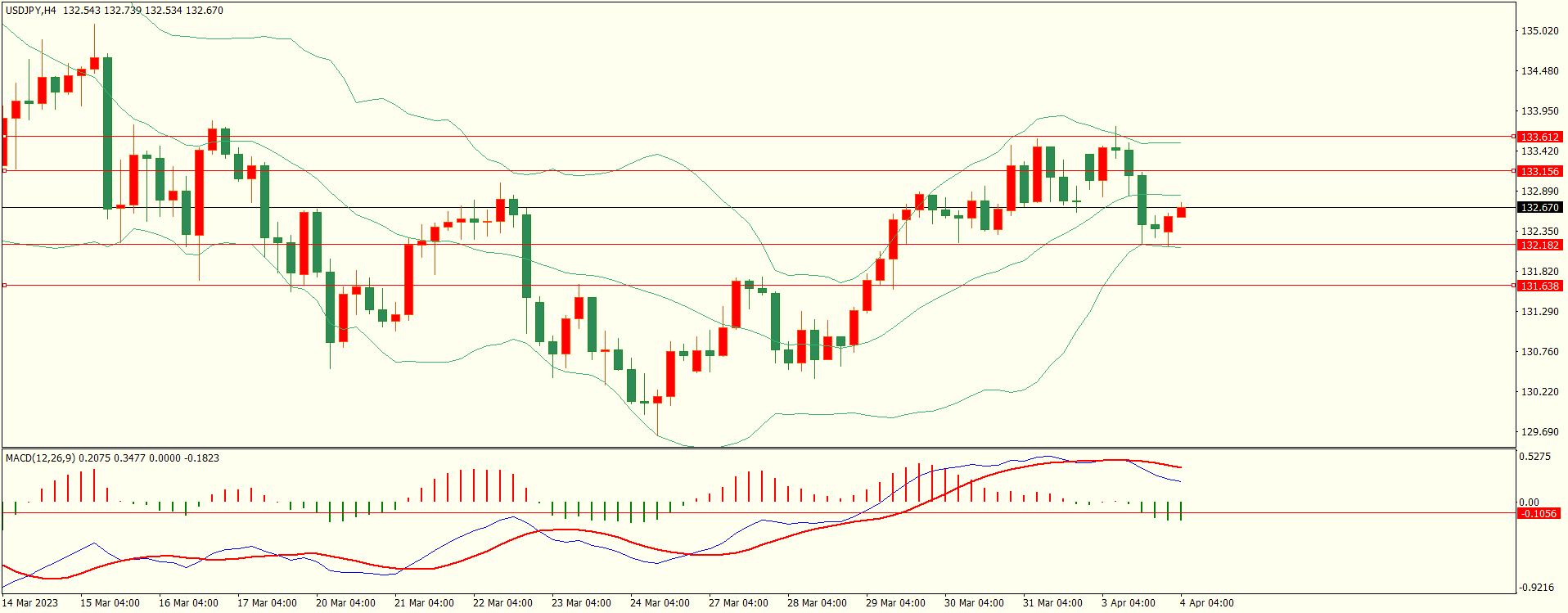1568x613 pixels.
Task: Click the 29 Mar 04:00 date marker
Action: (895, 603)
